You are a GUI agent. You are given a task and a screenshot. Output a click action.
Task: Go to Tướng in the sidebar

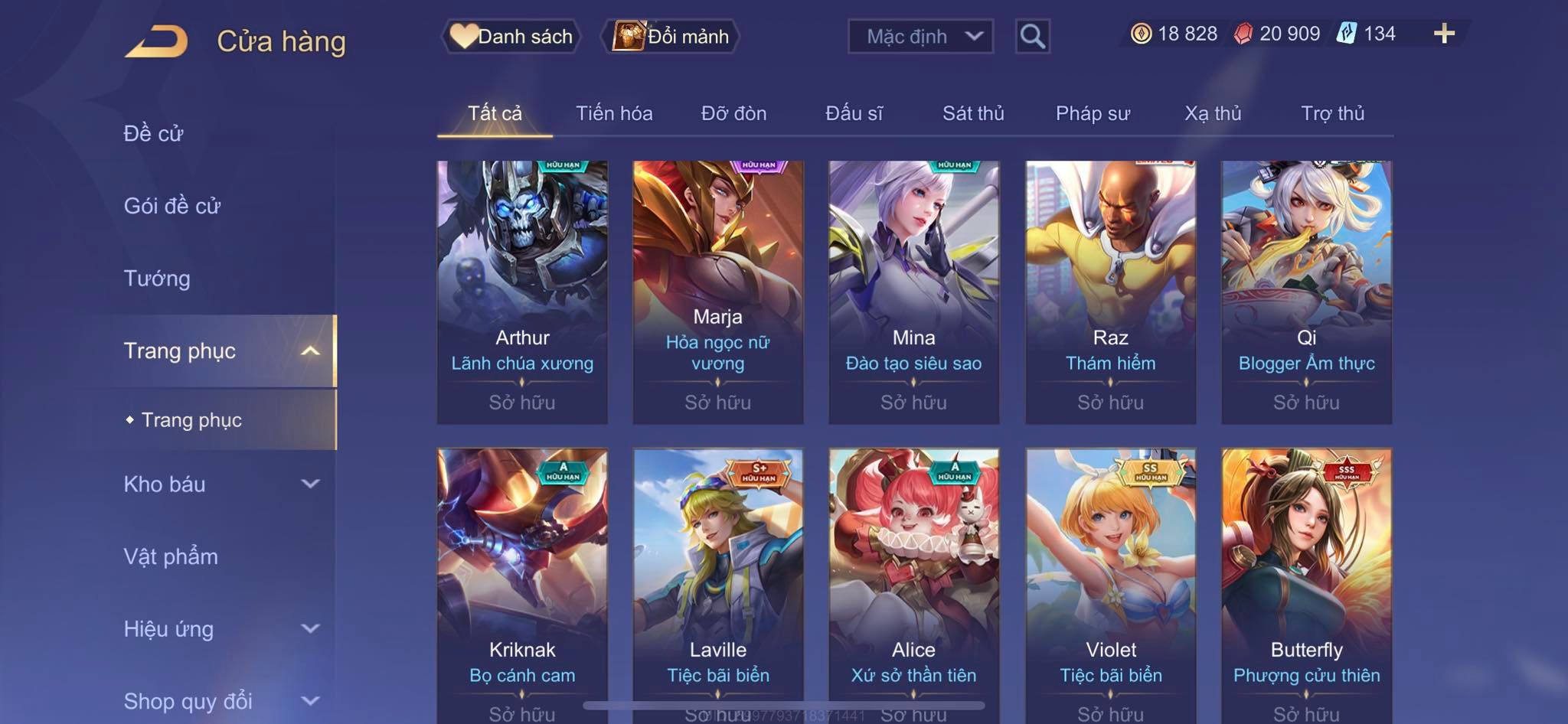pyautogui.click(x=157, y=278)
